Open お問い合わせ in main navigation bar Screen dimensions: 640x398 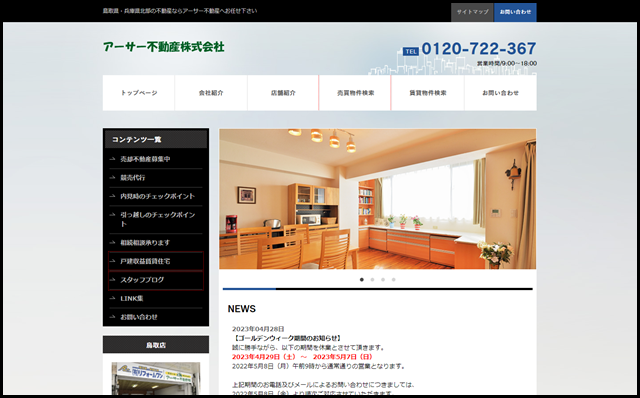tap(500, 93)
